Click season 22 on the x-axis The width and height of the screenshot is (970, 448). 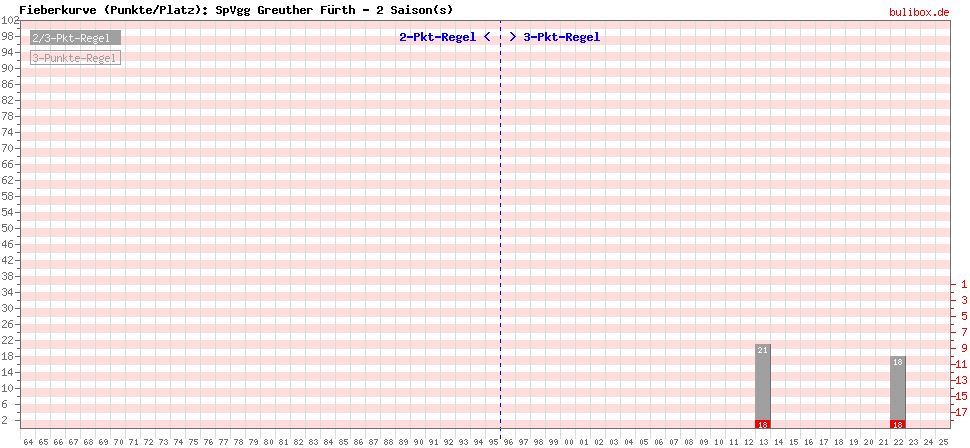click(898, 442)
